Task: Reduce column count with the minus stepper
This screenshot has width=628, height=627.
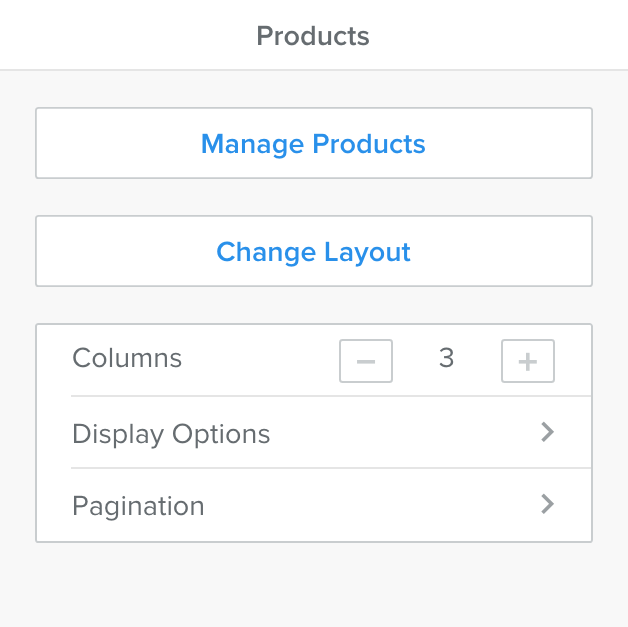Action: [x=366, y=361]
